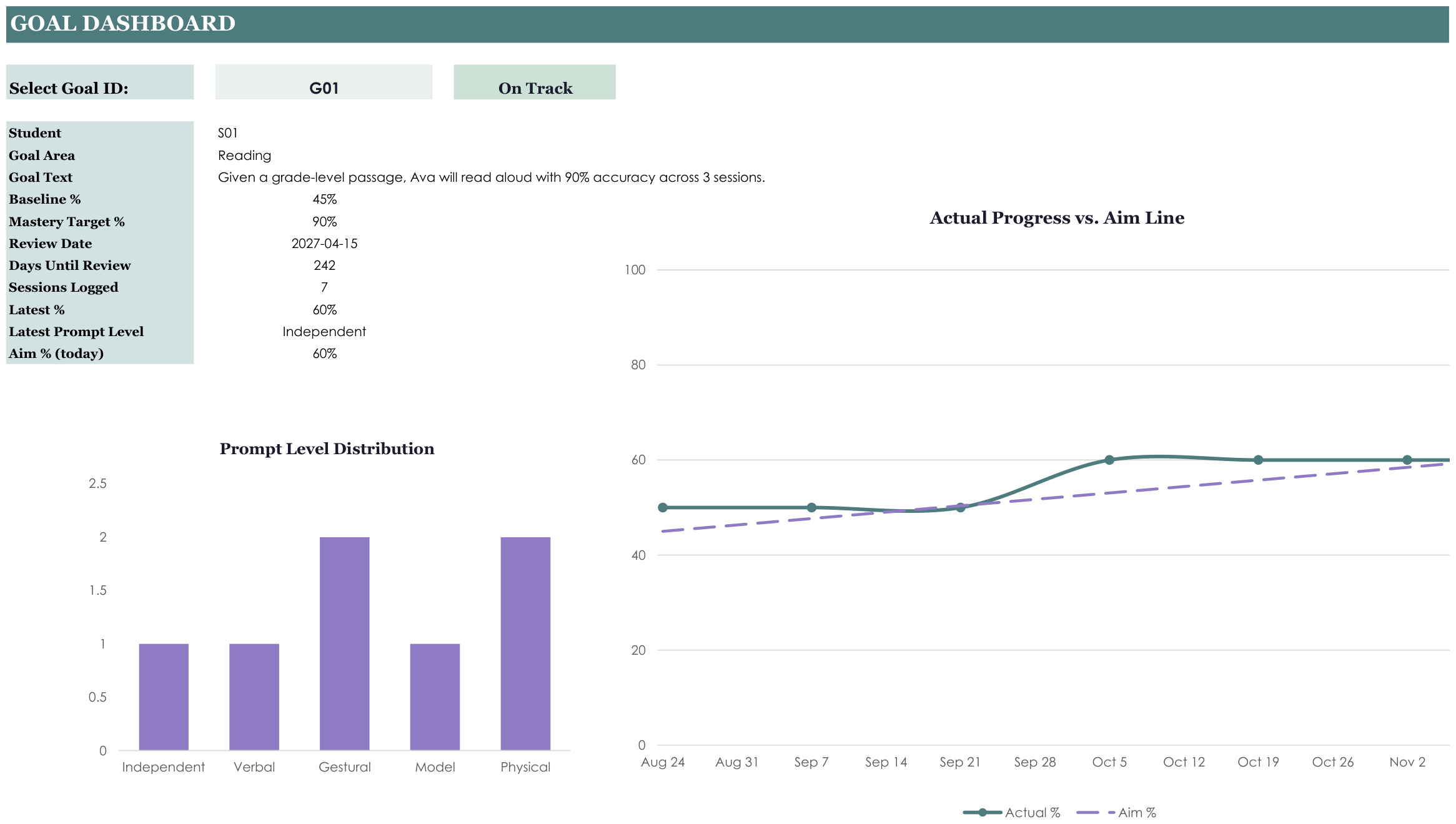The width and height of the screenshot is (1456, 824).
Task: Click the Aim % legend entry
Action: click(1117, 813)
